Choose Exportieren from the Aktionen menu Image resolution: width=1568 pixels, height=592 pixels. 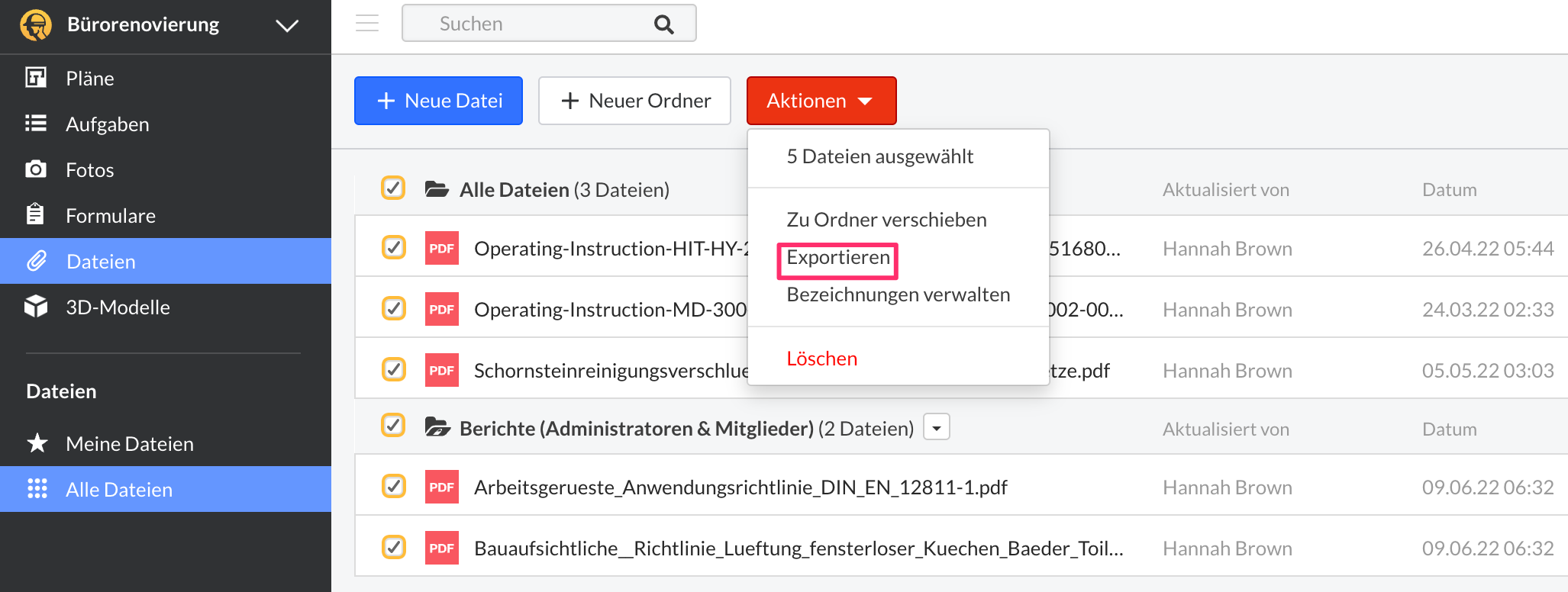[838, 258]
